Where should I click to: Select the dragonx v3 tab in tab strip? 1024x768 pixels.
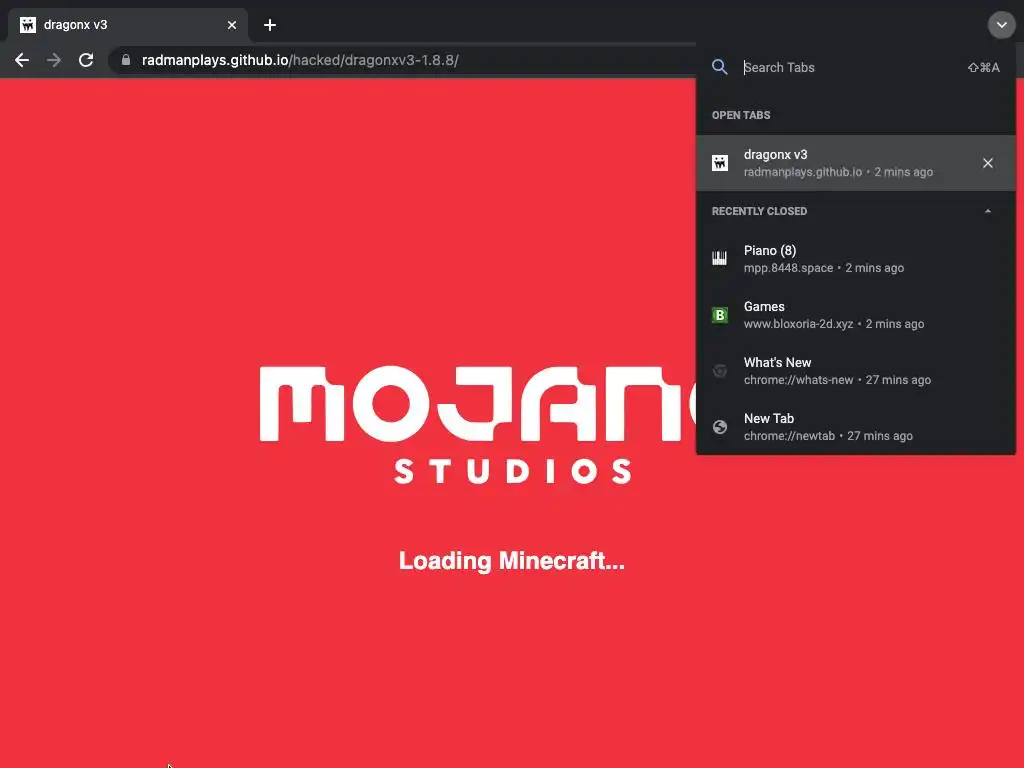pos(128,25)
